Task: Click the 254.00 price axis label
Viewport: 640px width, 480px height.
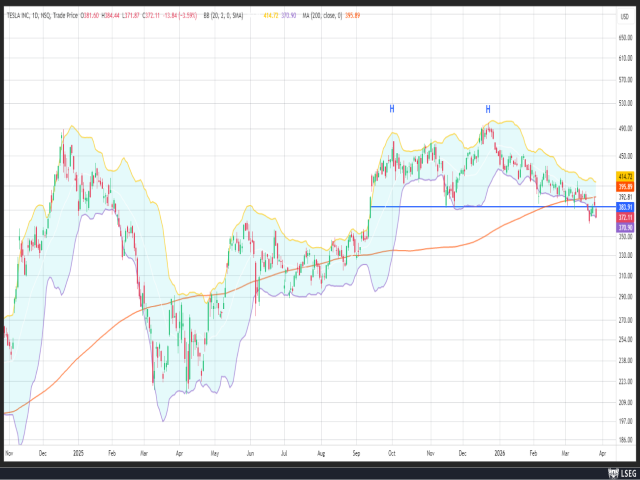Action: (626, 340)
